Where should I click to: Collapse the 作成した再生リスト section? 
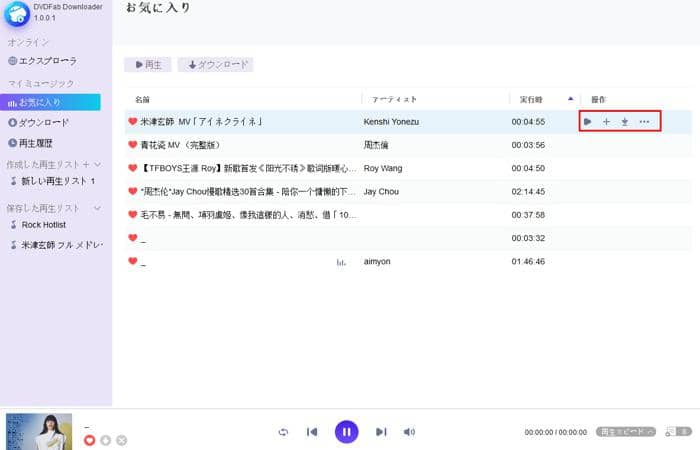pos(97,164)
